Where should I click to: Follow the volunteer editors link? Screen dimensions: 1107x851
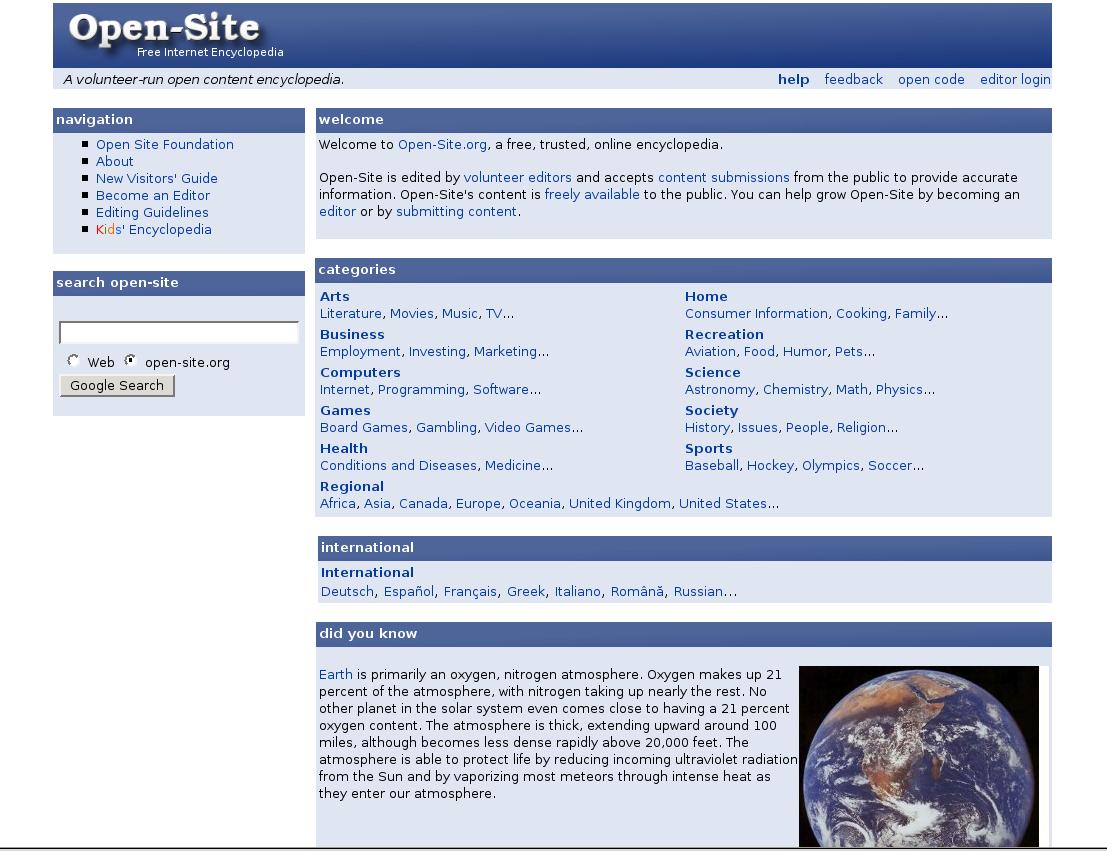click(517, 177)
